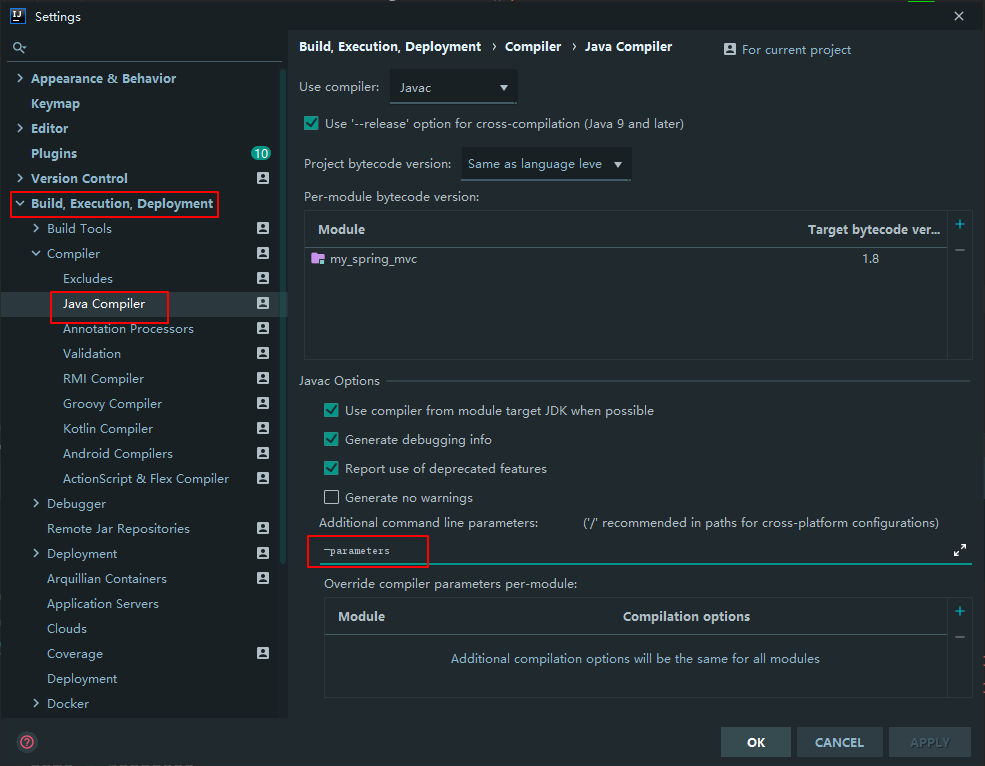Click the help question mark icon
Screen dimensions: 985x766
27,742
